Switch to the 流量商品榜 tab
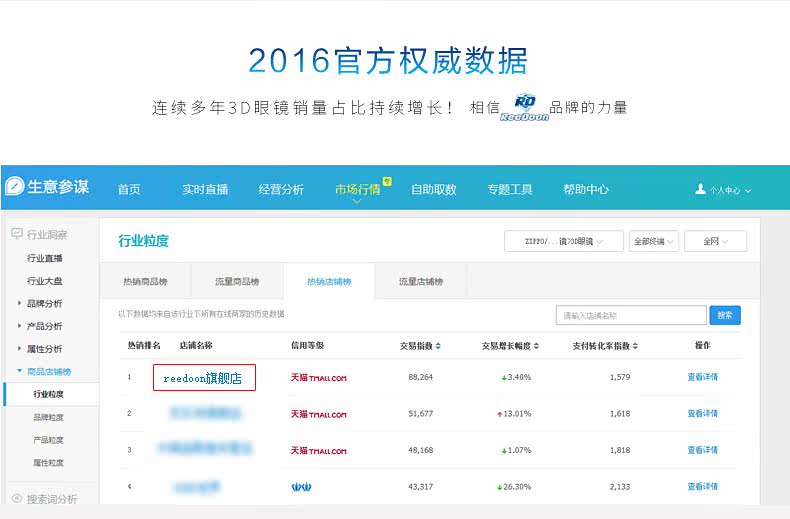Screen dimensions: 790x519 (x=237, y=281)
